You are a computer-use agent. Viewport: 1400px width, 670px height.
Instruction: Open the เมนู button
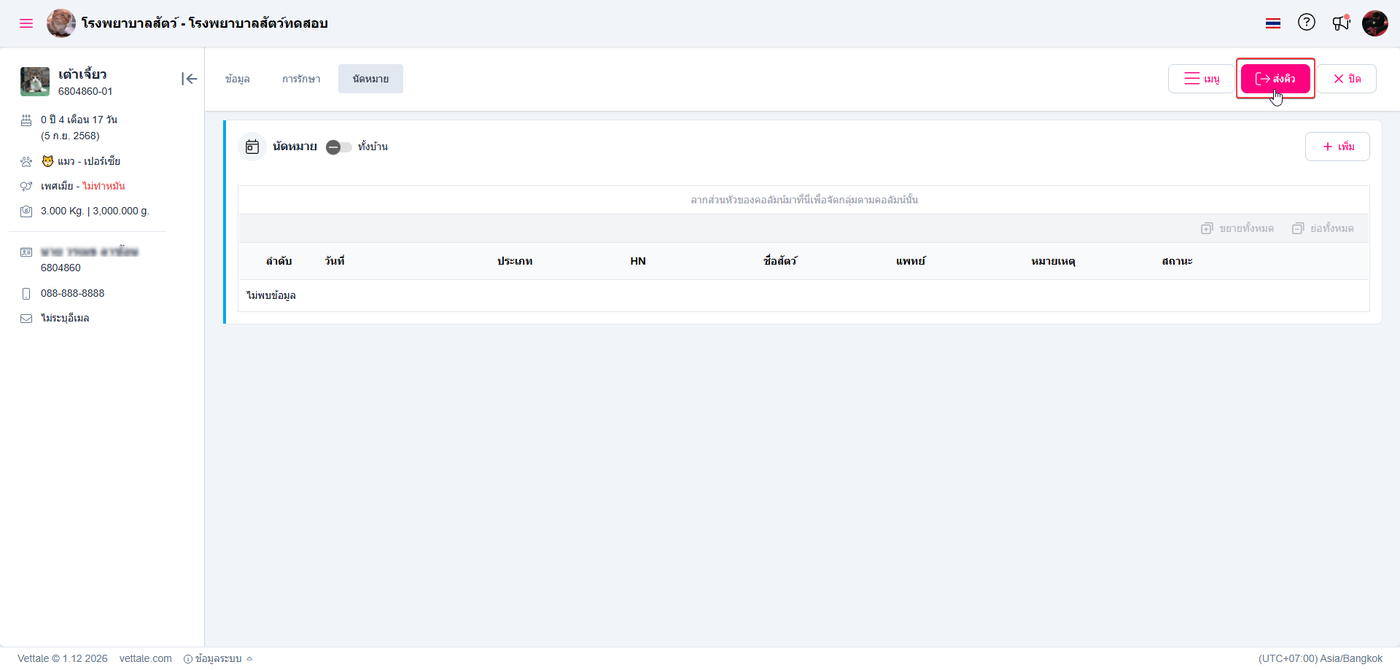click(x=1202, y=79)
